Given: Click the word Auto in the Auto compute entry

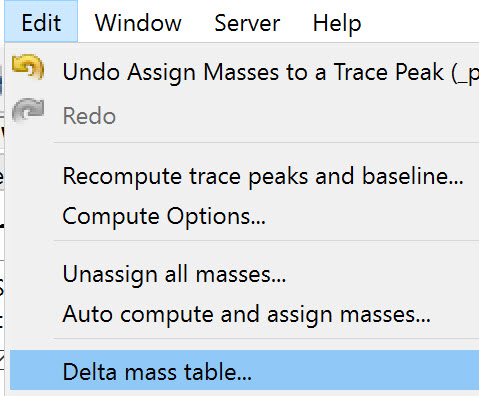Looking at the screenshot, I should point(87,314).
